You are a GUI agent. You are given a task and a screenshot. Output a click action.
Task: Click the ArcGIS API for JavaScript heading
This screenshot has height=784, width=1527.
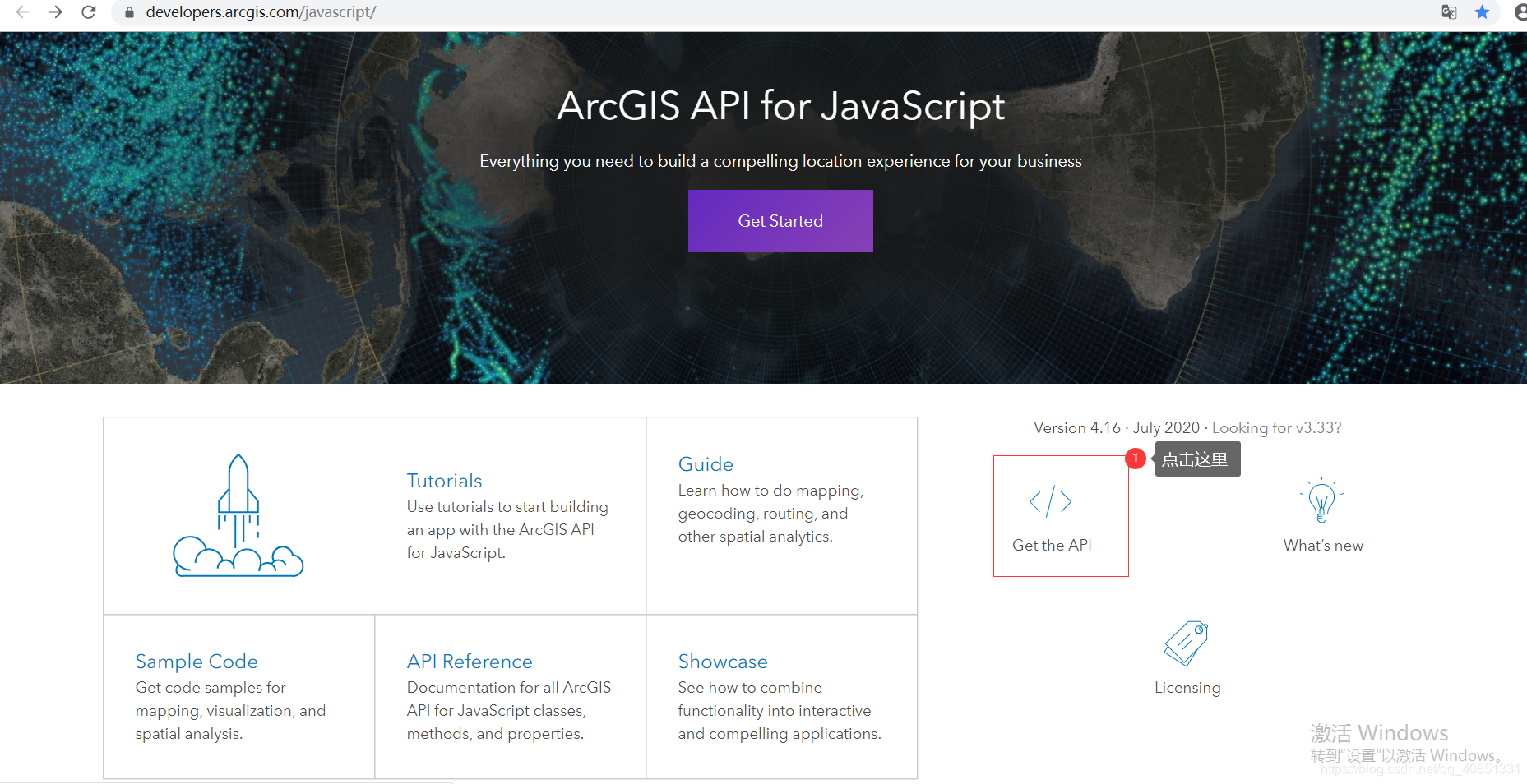click(x=780, y=106)
